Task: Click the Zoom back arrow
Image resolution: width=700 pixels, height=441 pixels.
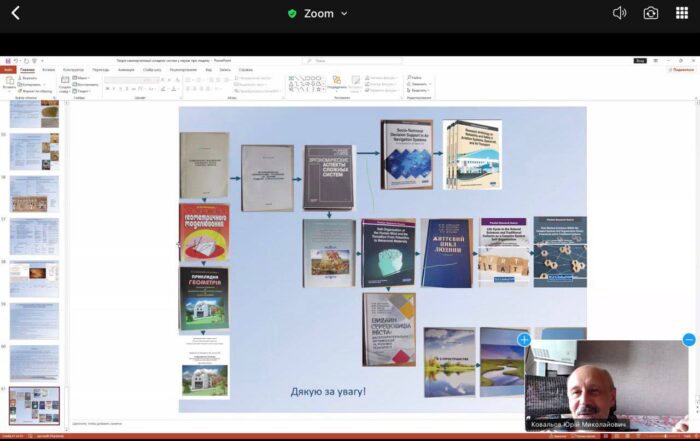Action: (x=15, y=13)
